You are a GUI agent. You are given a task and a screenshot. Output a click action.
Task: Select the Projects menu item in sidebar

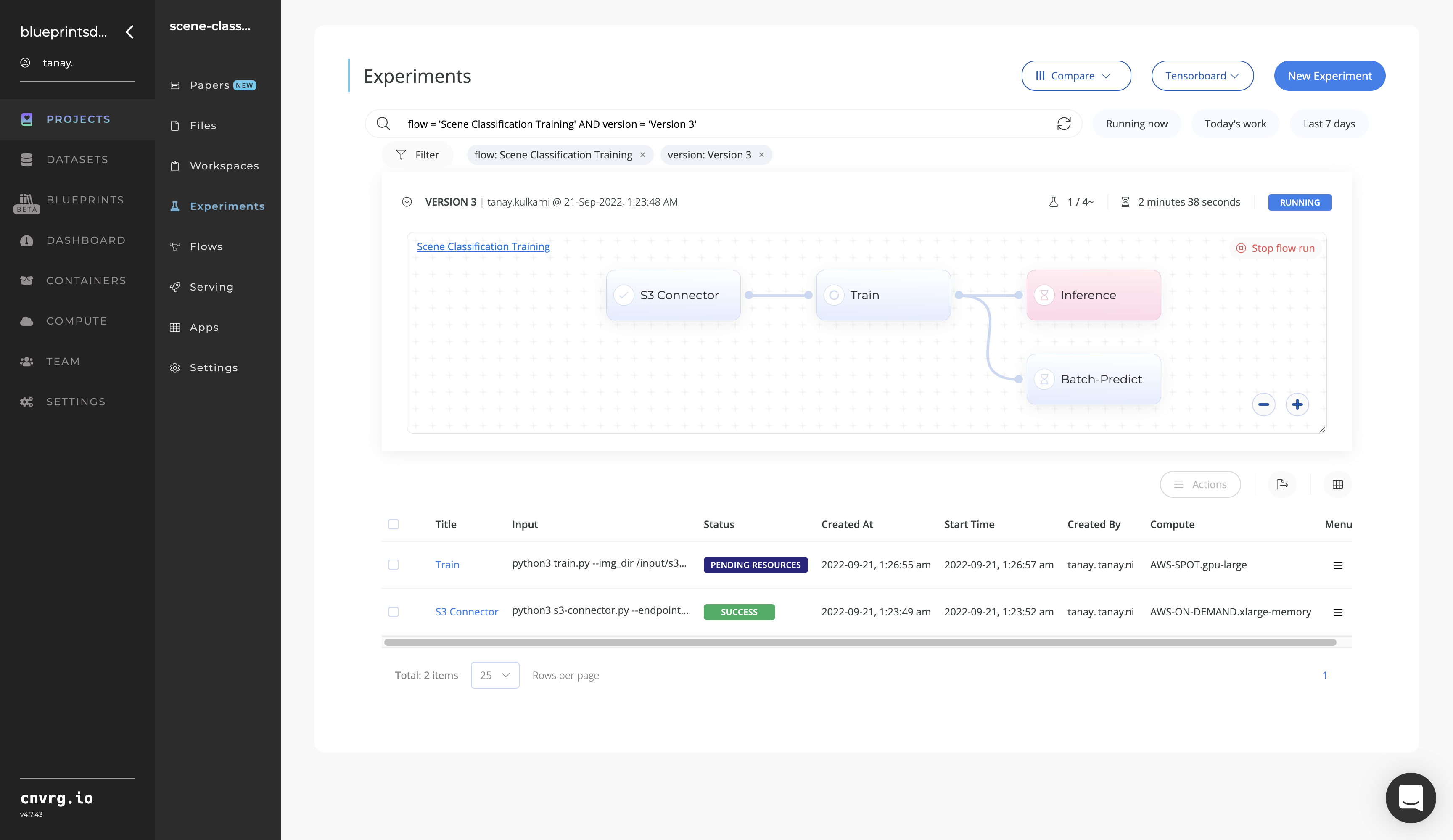coord(78,119)
